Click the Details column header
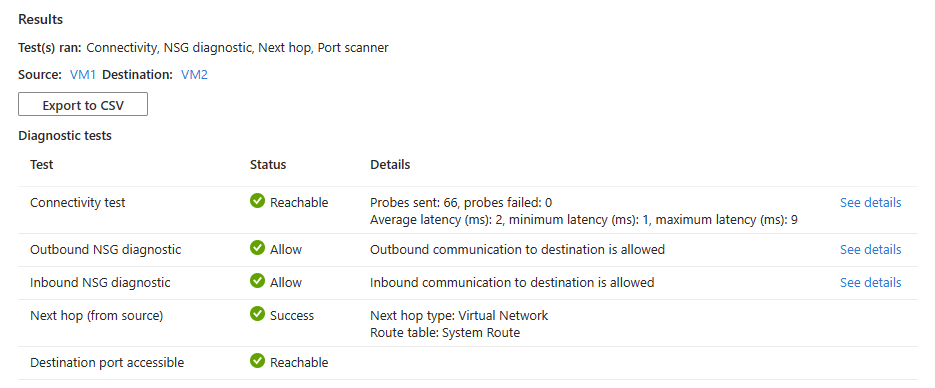Screen dimensions: 935x388 coord(390,164)
